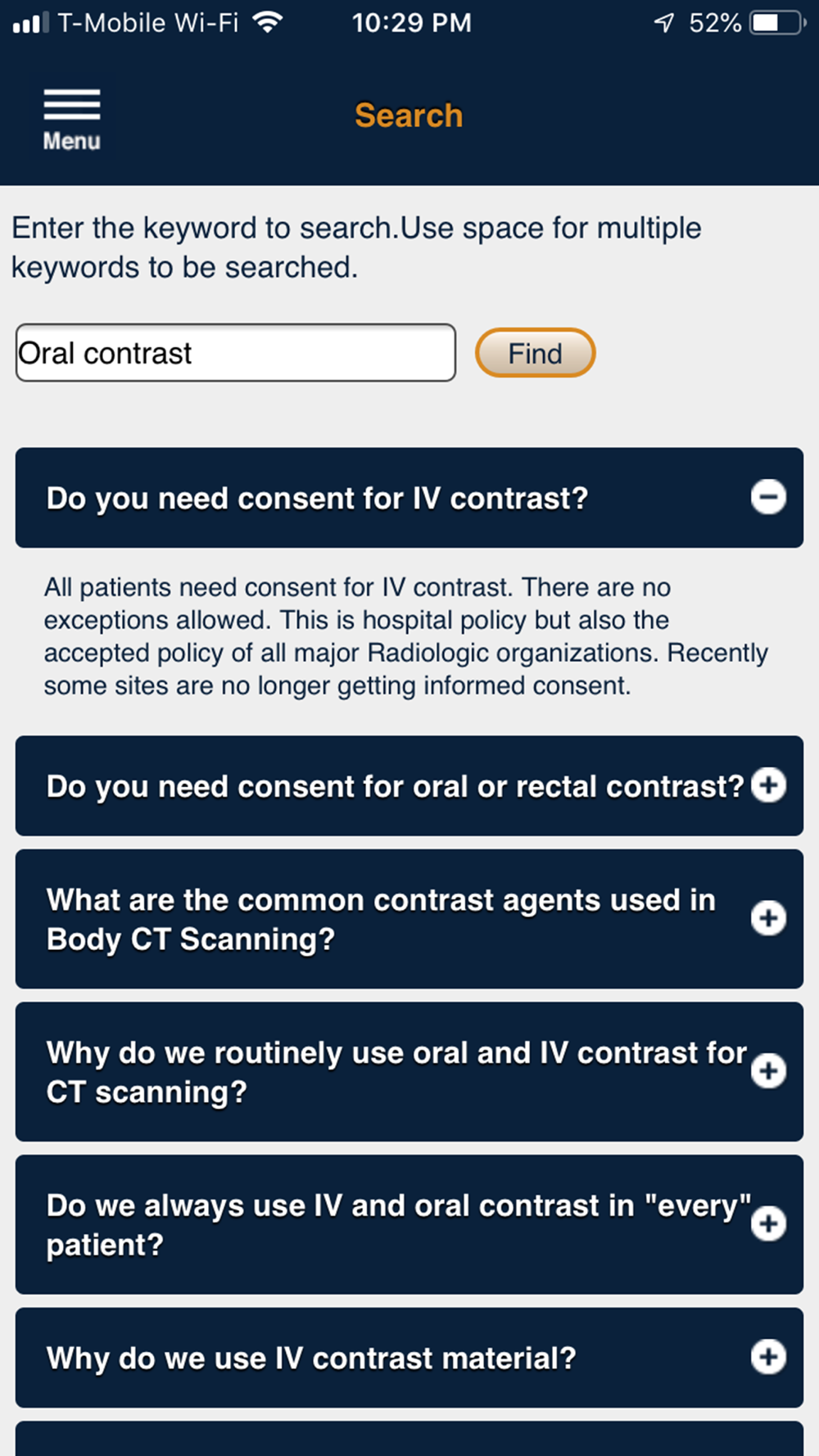The width and height of the screenshot is (819, 1456).
Task: Tap the IV contrast consent answer text
Action: click(x=406, y=636)
